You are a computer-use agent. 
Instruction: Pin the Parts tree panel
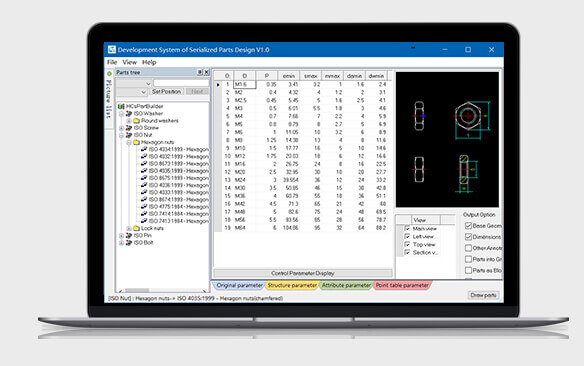pos(200,72)
